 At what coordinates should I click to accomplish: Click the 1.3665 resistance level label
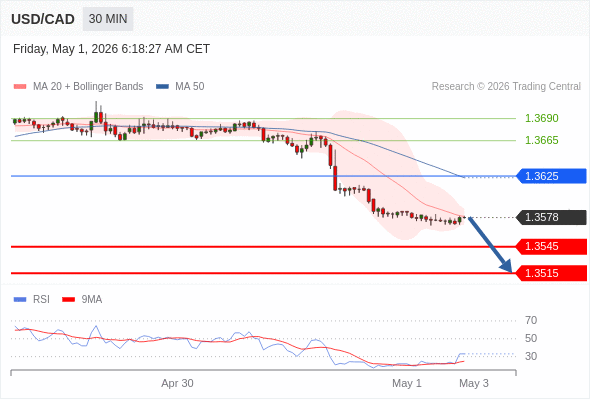[541, 140]
